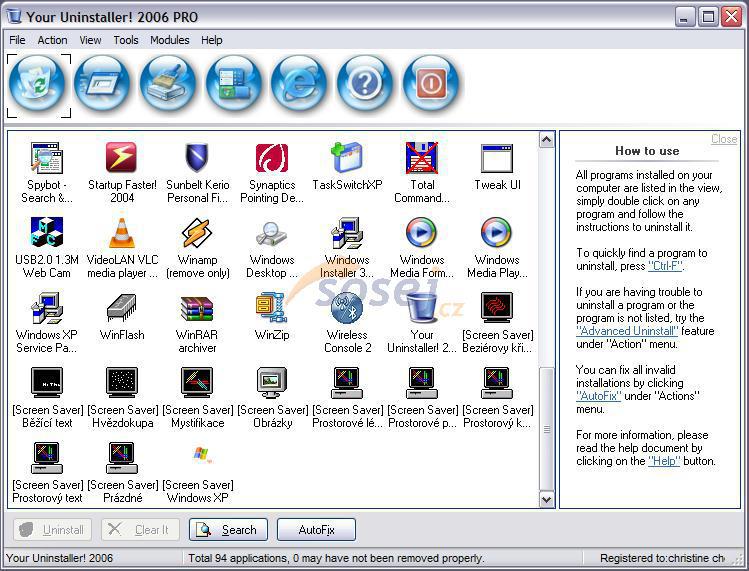Viewport: 749px width, 571px height.
Task: Close the How to use panel
Action: point(724,139)
